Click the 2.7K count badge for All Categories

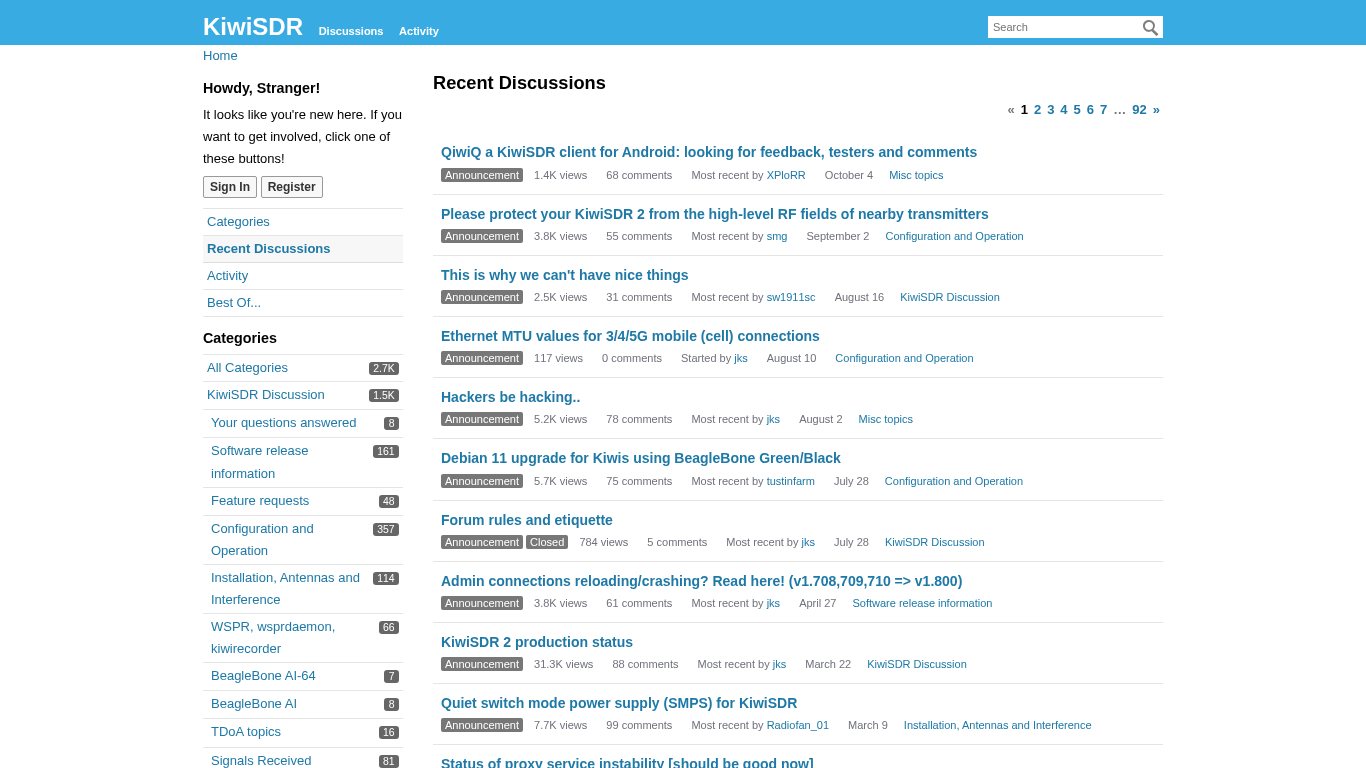click(384, 368)
